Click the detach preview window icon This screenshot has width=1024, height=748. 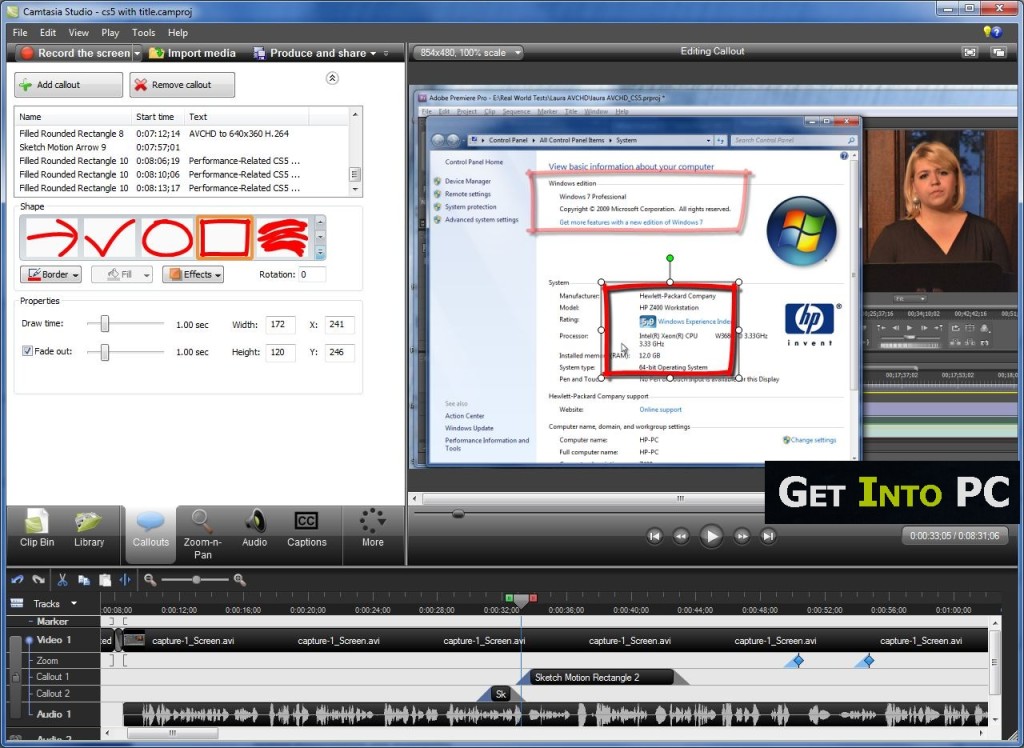998,52
